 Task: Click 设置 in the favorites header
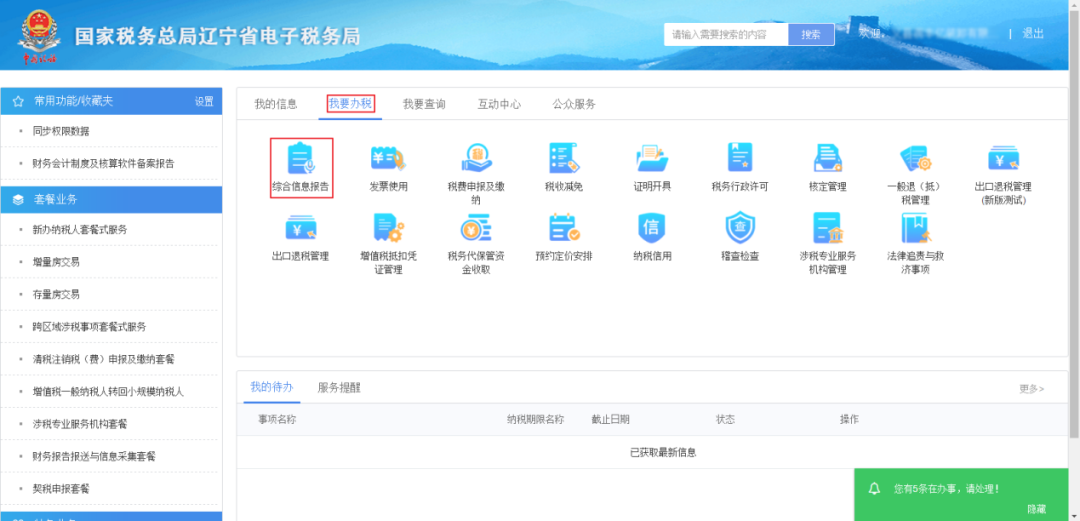pos(204,101)
